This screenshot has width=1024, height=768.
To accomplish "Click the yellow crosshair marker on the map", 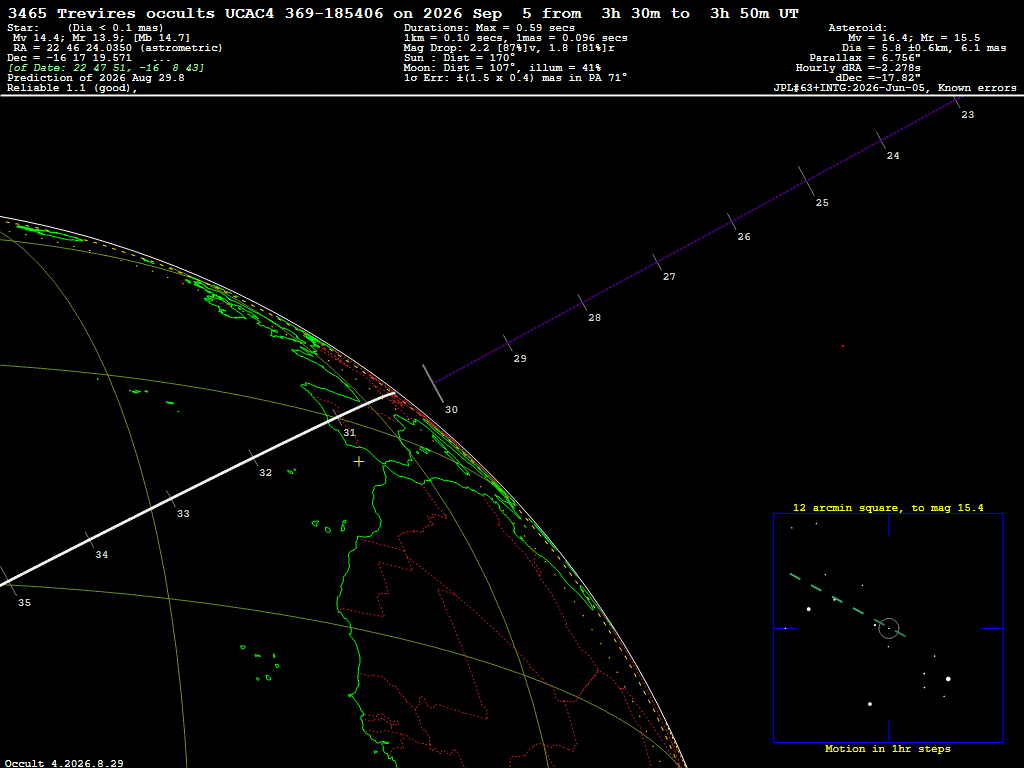I will (359, 462).
